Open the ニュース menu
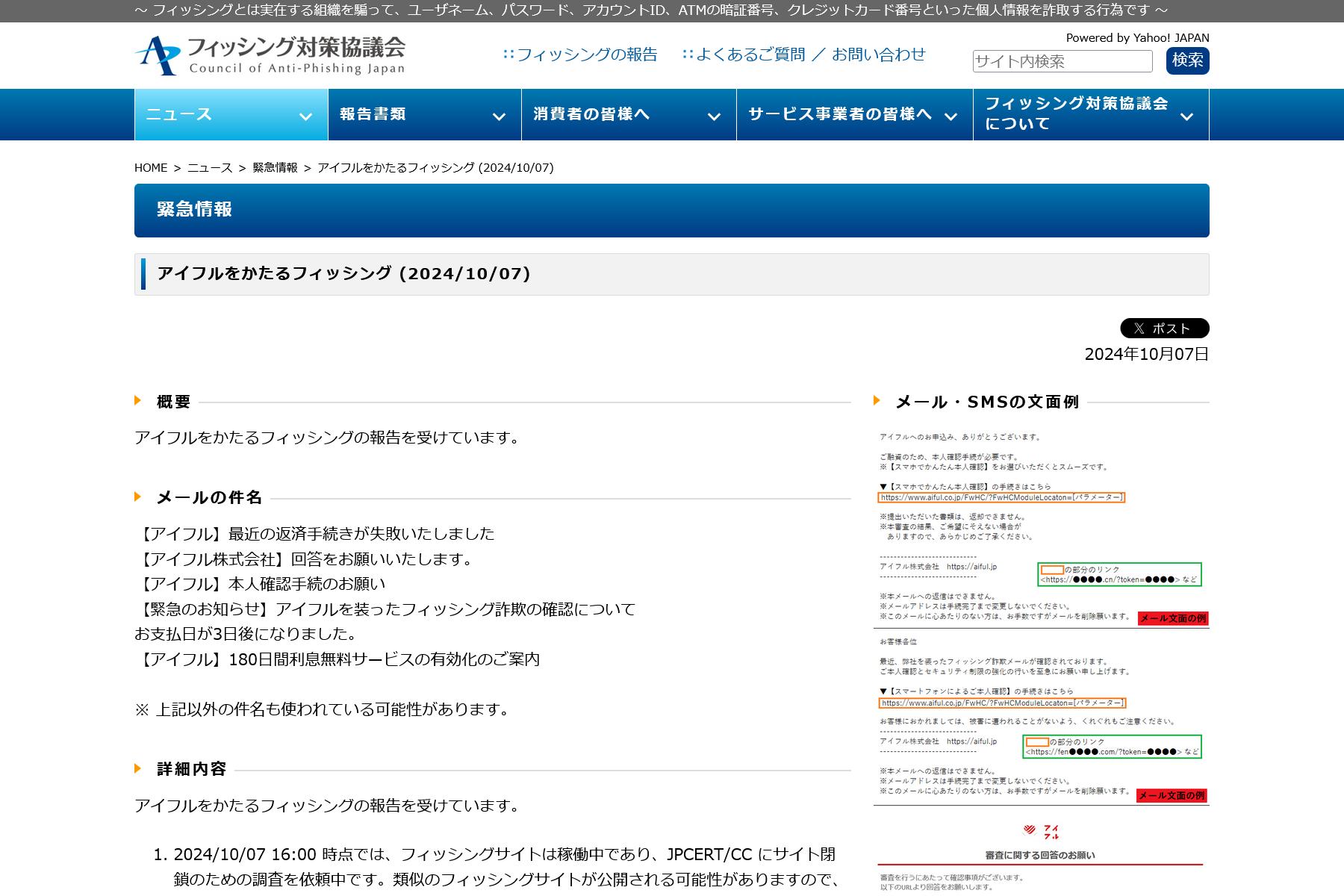The width and height of the screenshot is (1344, 896). tap(231, 114)
